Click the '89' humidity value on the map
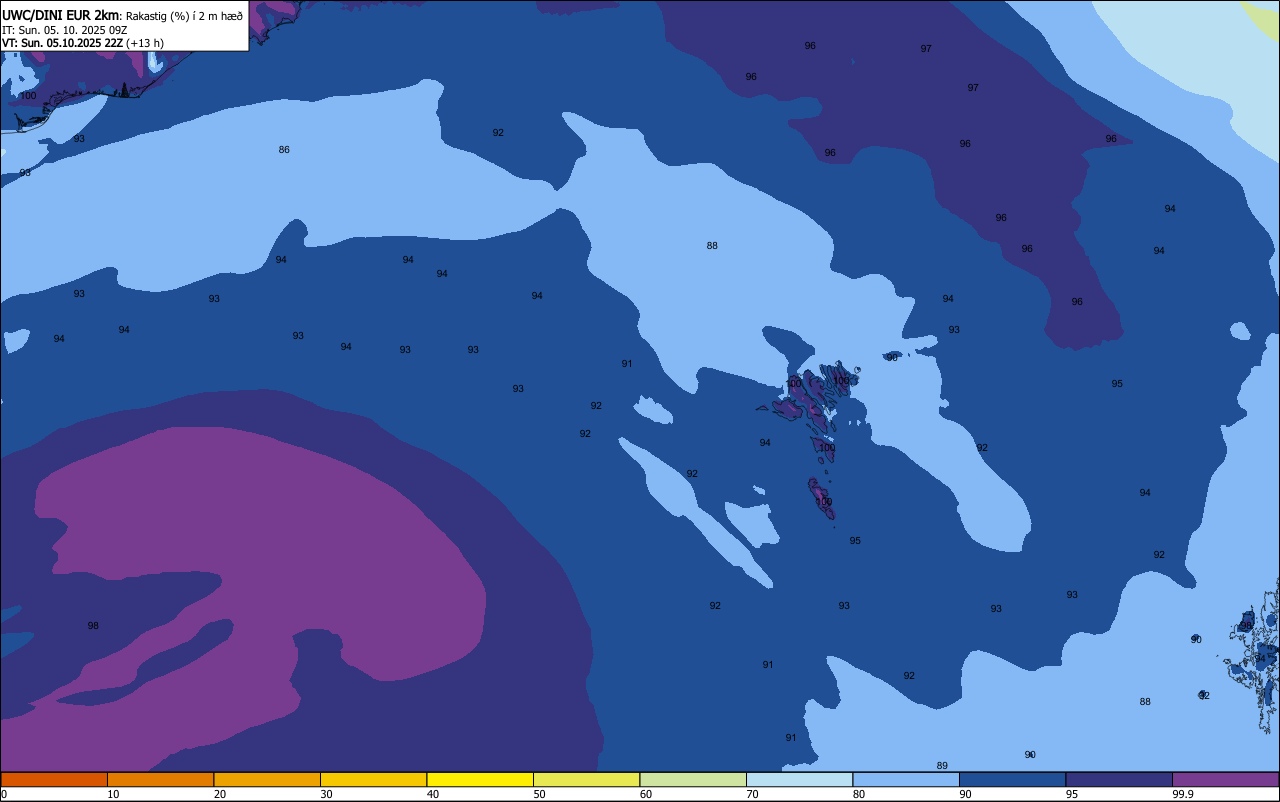The image size is (1280, 802). tap(942, 766)
